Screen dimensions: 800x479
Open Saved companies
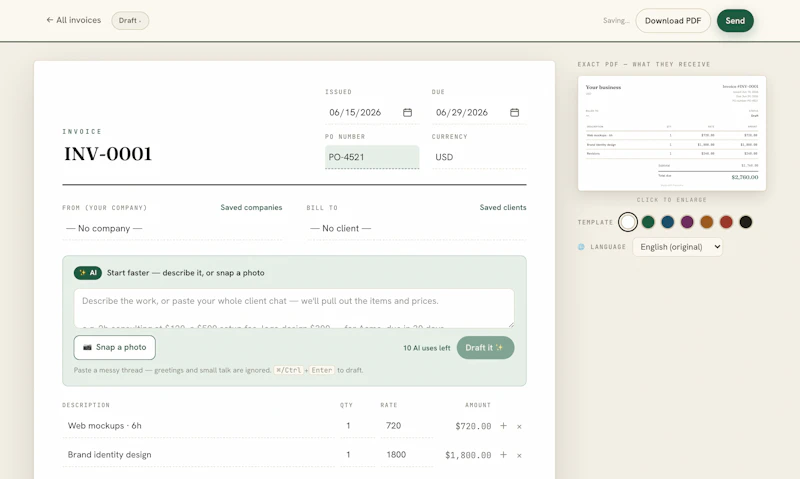point(251,207)
